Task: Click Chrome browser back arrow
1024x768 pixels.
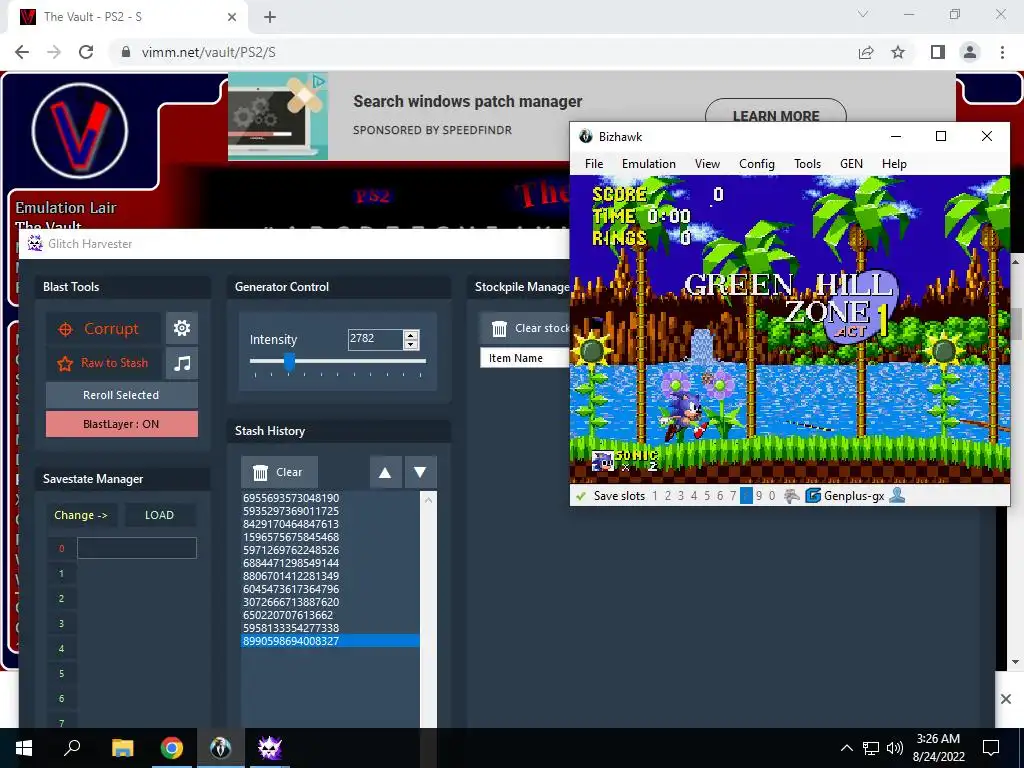Action: (x=22, y=52)
